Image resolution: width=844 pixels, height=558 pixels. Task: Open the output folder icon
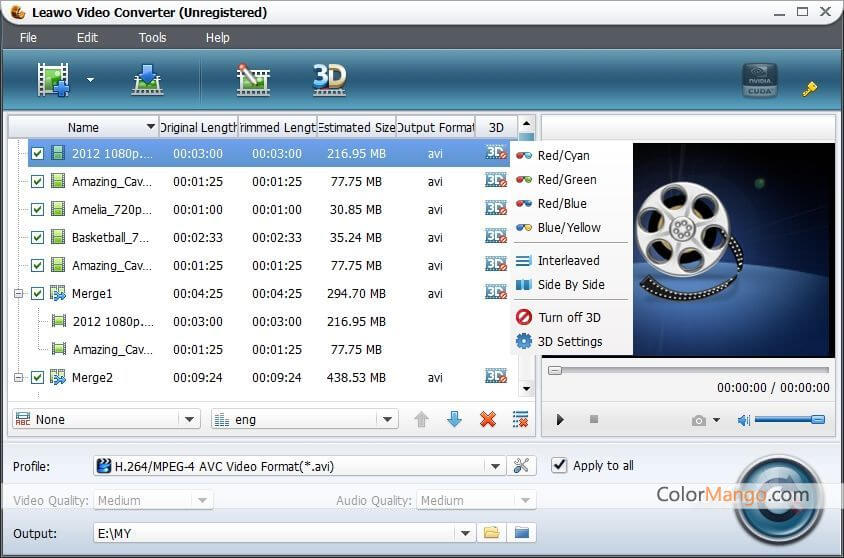tap(522, 533)
